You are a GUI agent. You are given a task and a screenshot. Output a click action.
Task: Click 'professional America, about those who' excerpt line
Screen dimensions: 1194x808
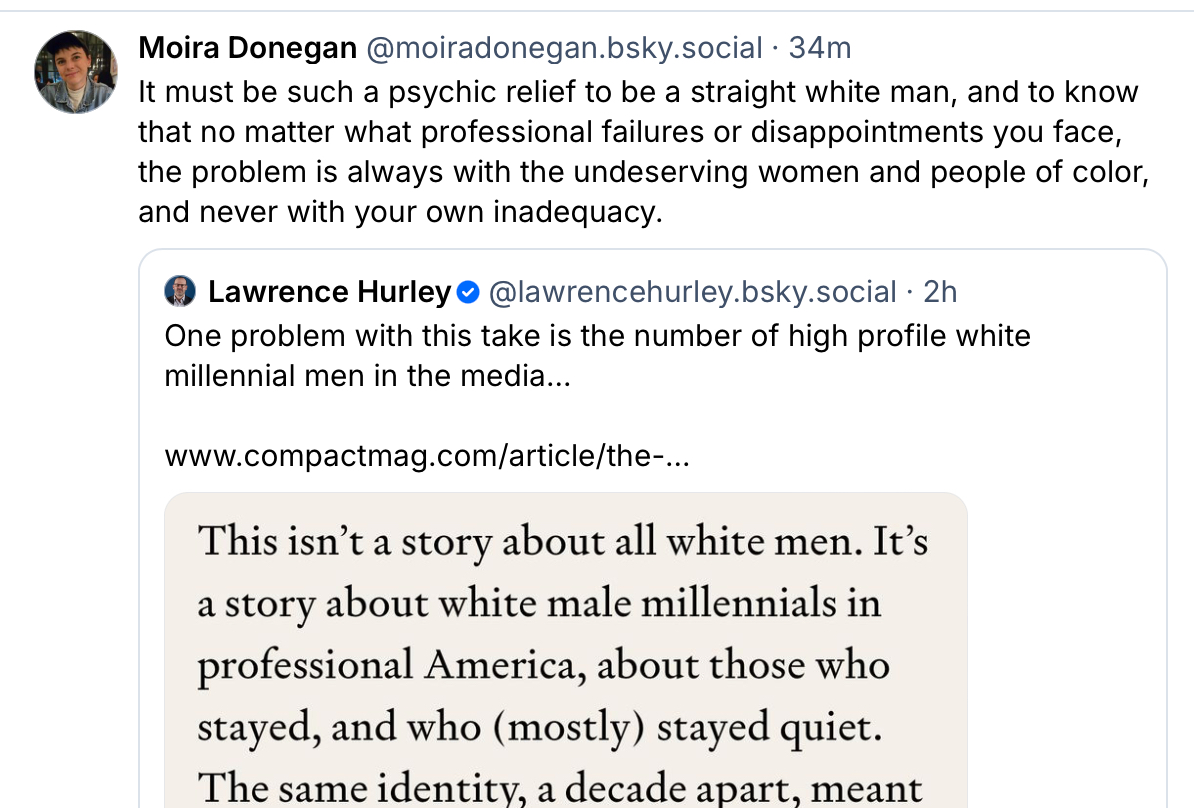[x=543, y=665]
